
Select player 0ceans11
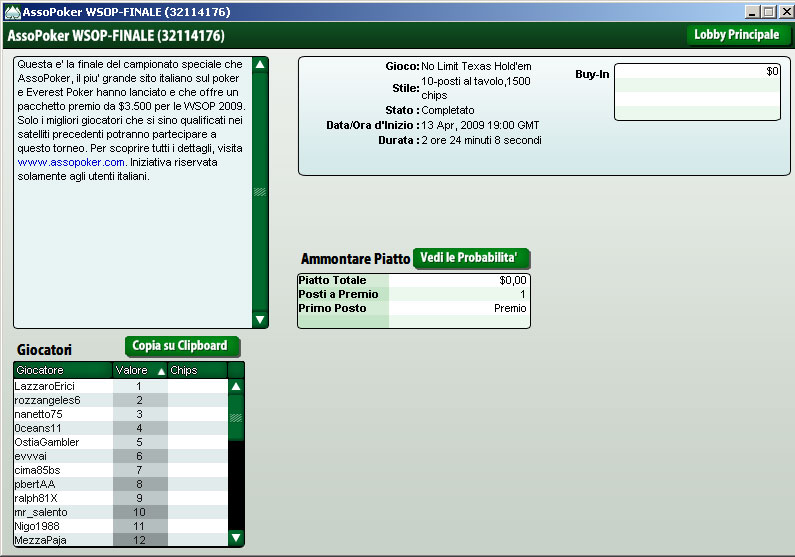point(121,428)
